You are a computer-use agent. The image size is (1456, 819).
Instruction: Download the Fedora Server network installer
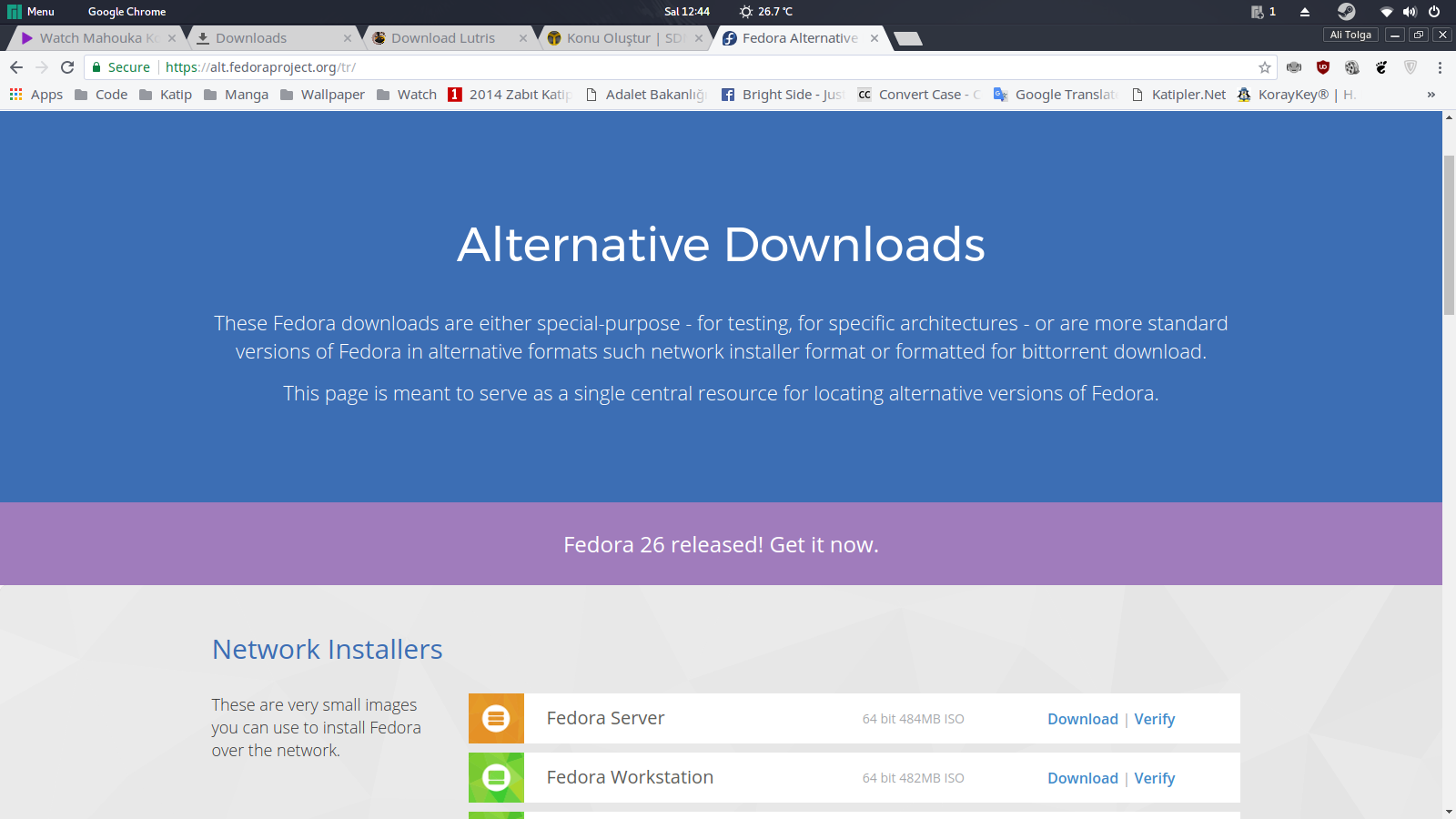(x=1082, y=719)
